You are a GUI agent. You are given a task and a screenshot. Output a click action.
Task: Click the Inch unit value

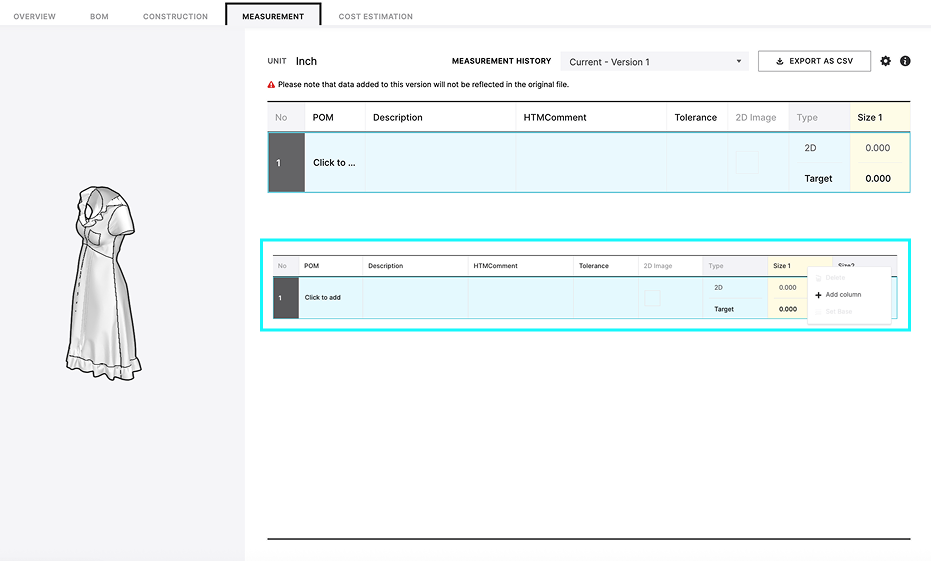[x=306, y=61]
